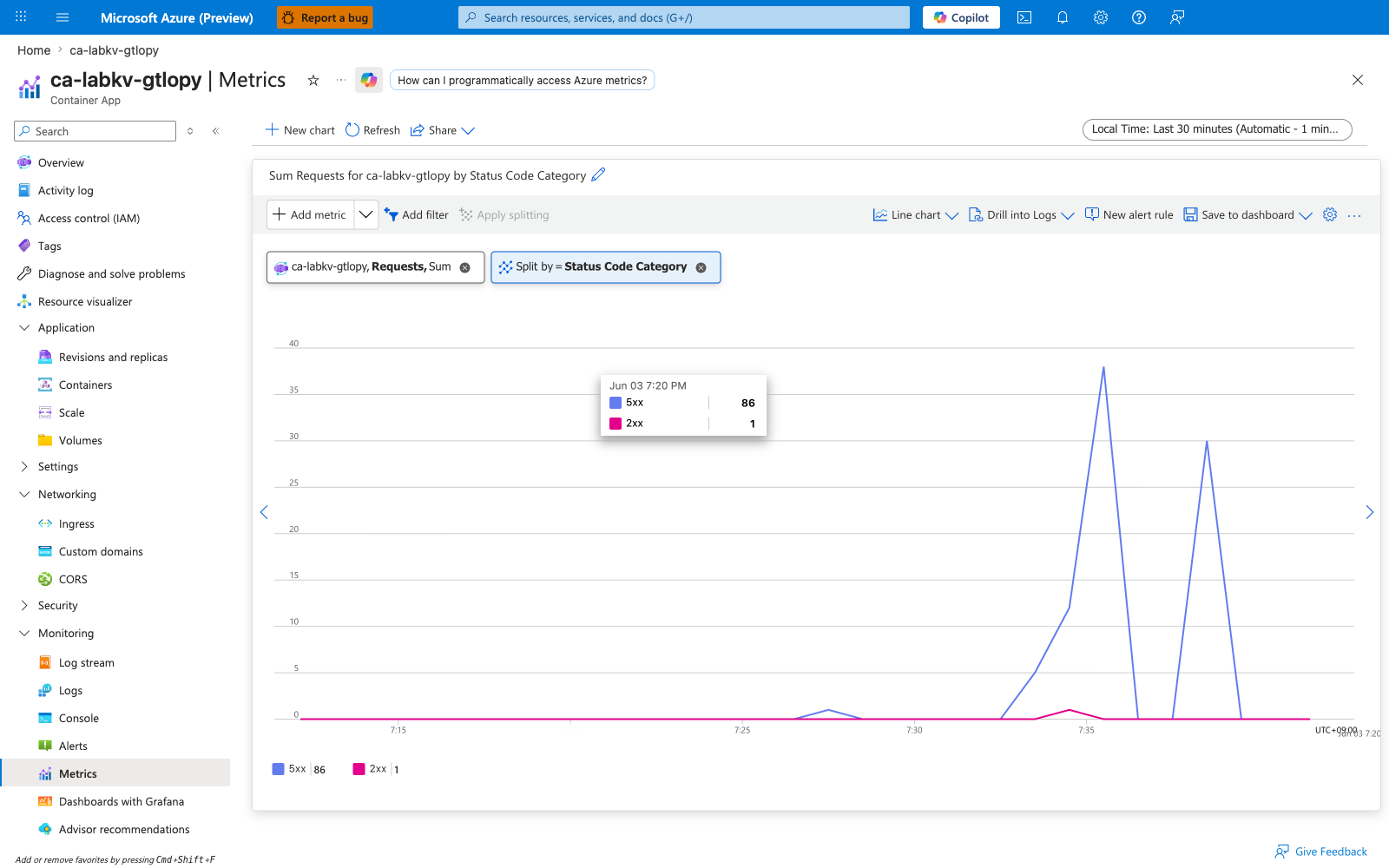Open the feedback icon in header
Viewport: 1389px width, 868px height.
pyautogui.click(x=1177, y=17)
